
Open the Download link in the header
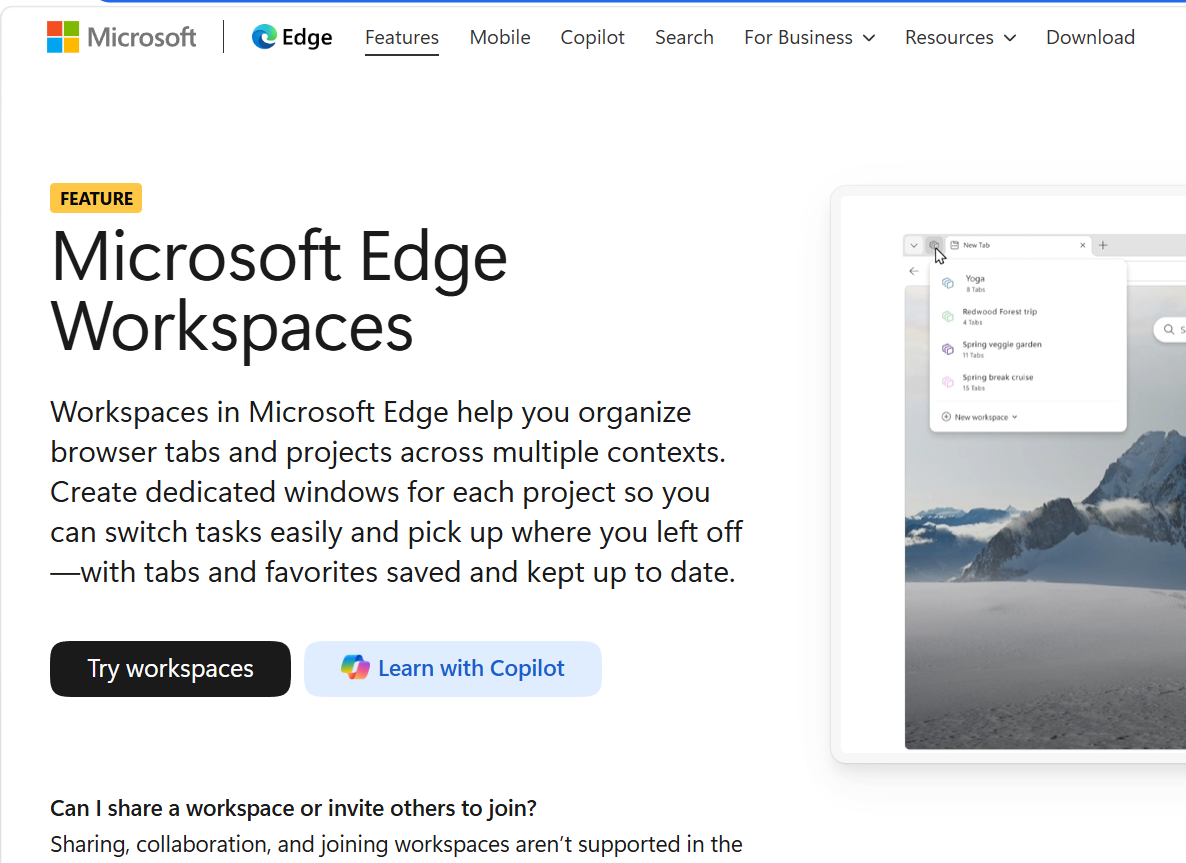(x=1090, y=37)
